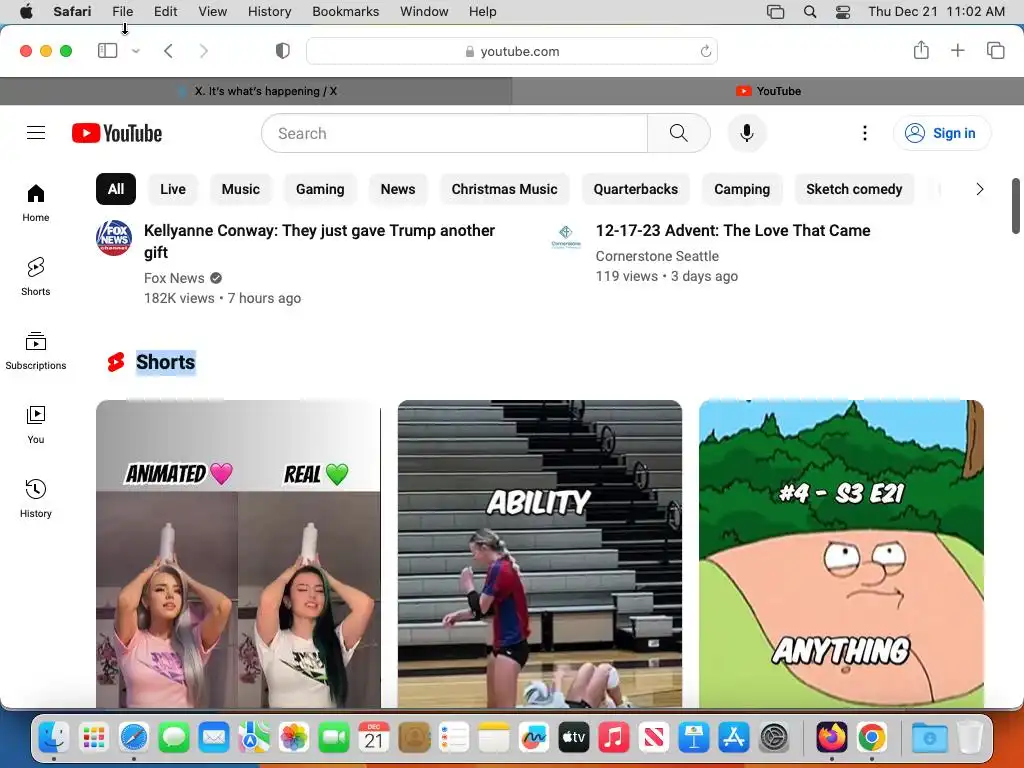This screenshot has height=768, width=1024.
Task: Click the Cornerstone Seattle channel avatar
Action: [x=566, y=238]
